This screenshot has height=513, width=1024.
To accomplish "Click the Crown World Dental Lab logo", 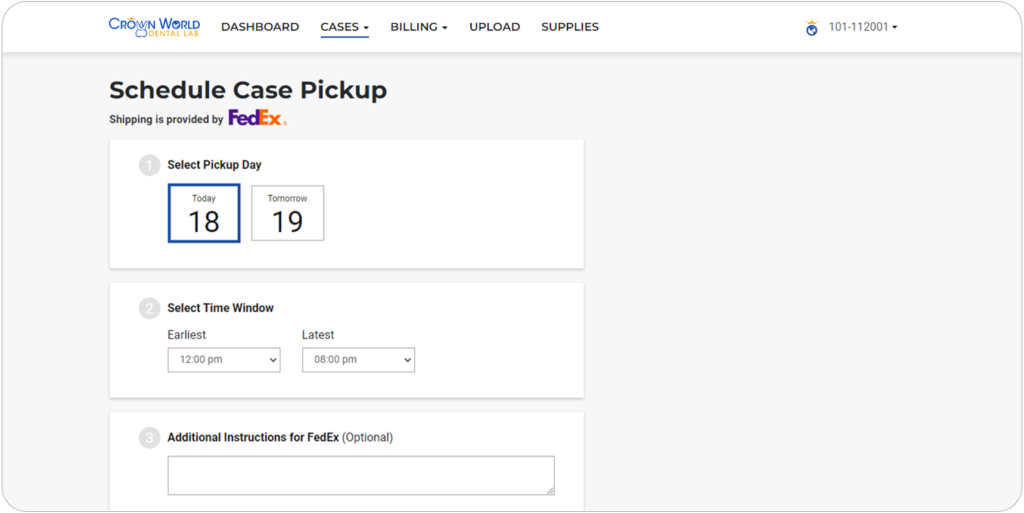I will coord(154,26).
